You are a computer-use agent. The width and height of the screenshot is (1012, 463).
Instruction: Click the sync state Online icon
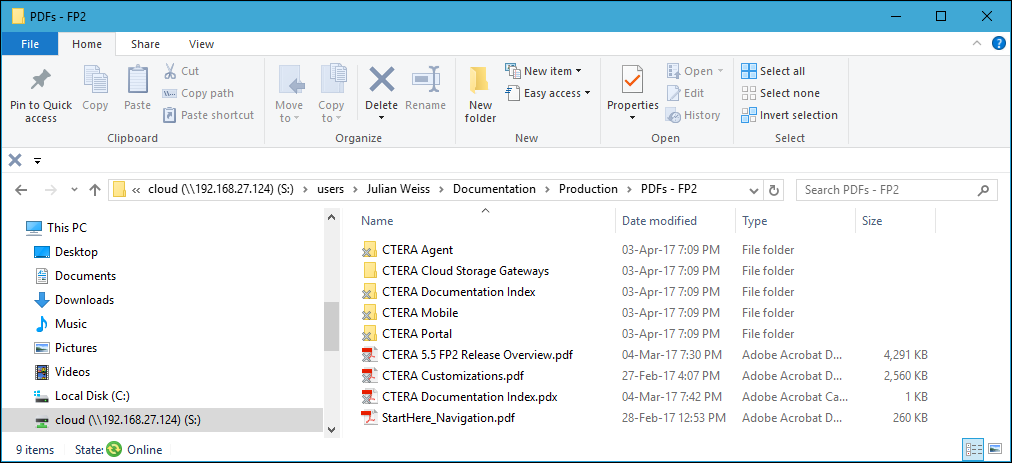[114, 449]
